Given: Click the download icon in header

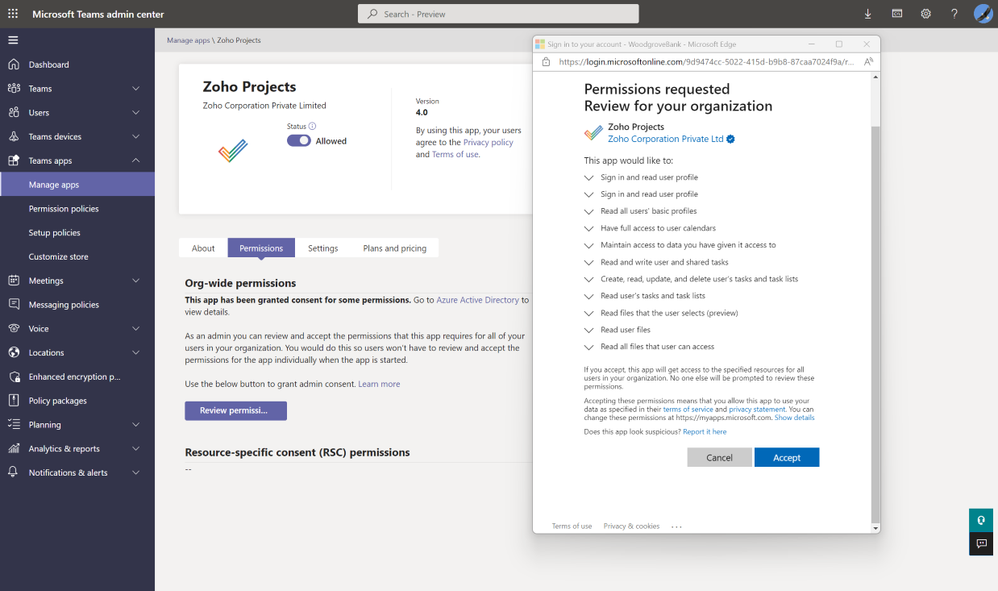Looking at the screenshot, I should coord(868,13).
